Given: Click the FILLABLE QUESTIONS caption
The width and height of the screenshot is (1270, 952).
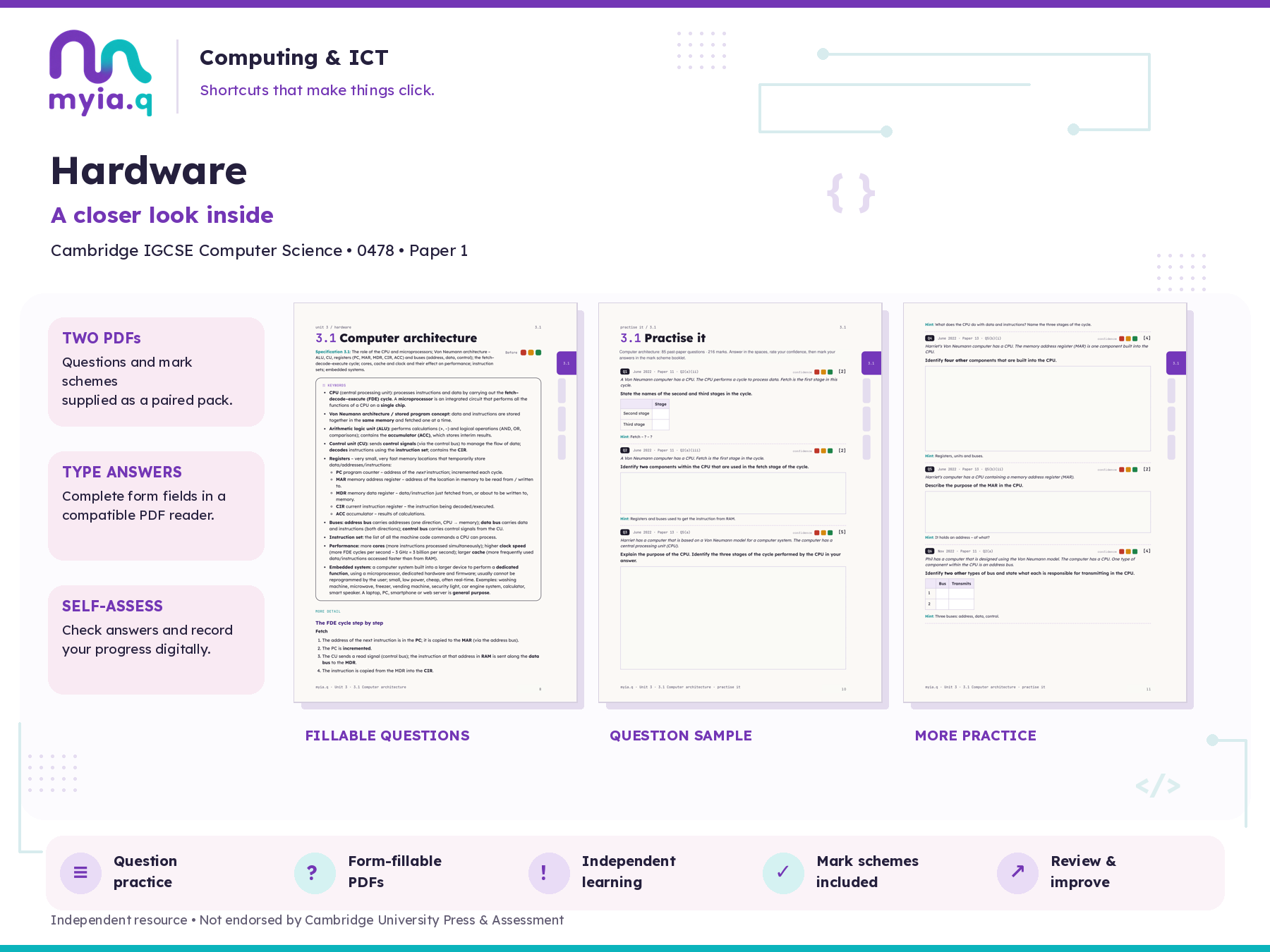Looking at the screenshot, I should click(x=387, y=736).
